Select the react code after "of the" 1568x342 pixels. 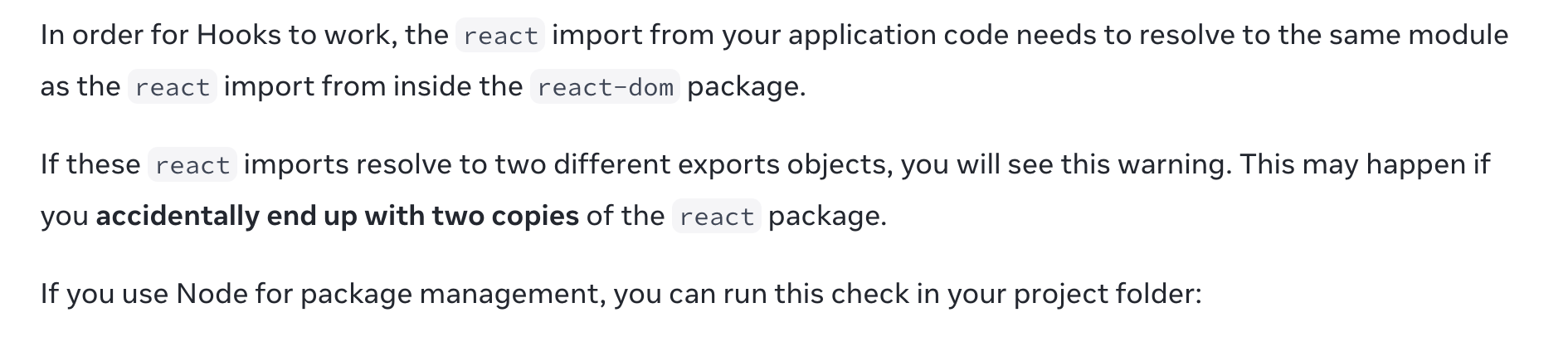(717, 217)
